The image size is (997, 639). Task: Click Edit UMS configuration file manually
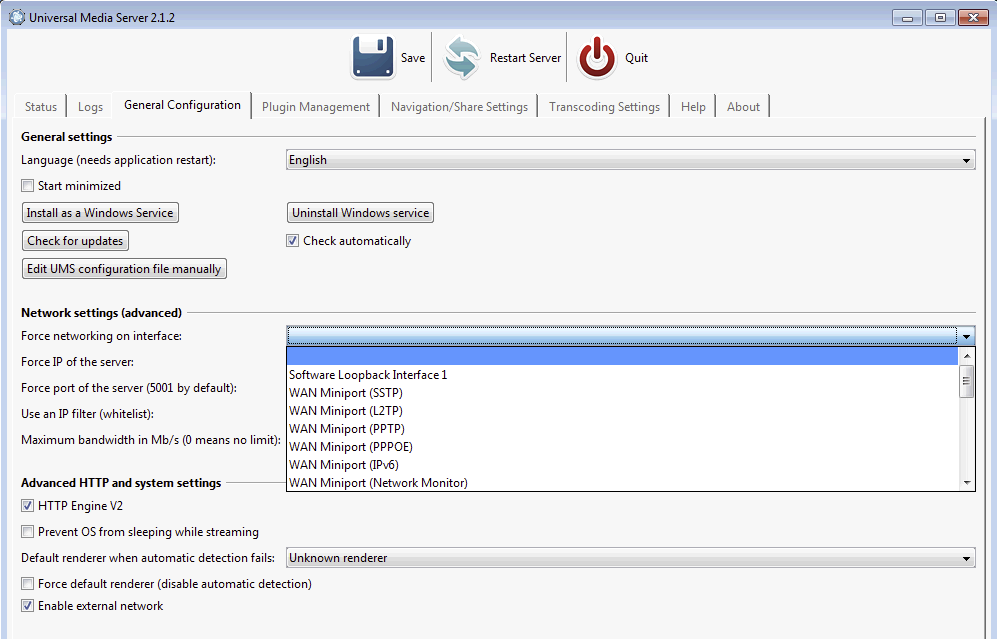124,269
